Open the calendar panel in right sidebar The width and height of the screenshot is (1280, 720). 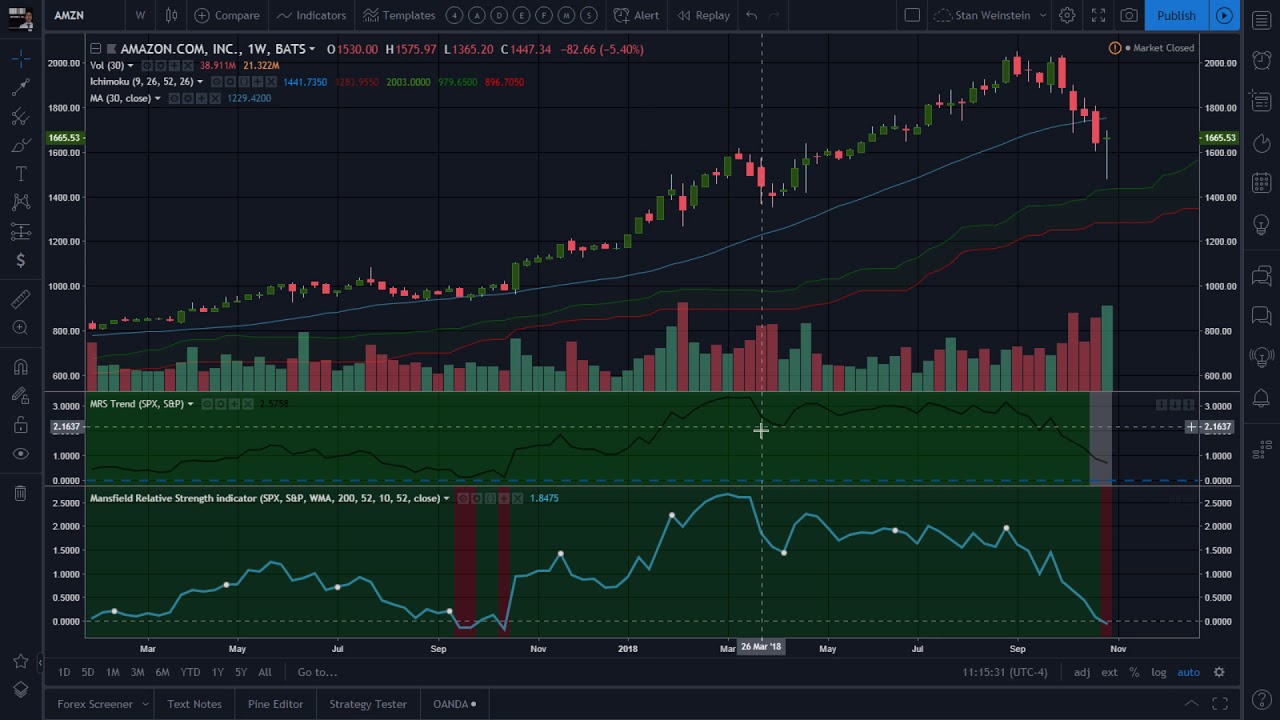pyautogui.click(x=1261, y=183)
